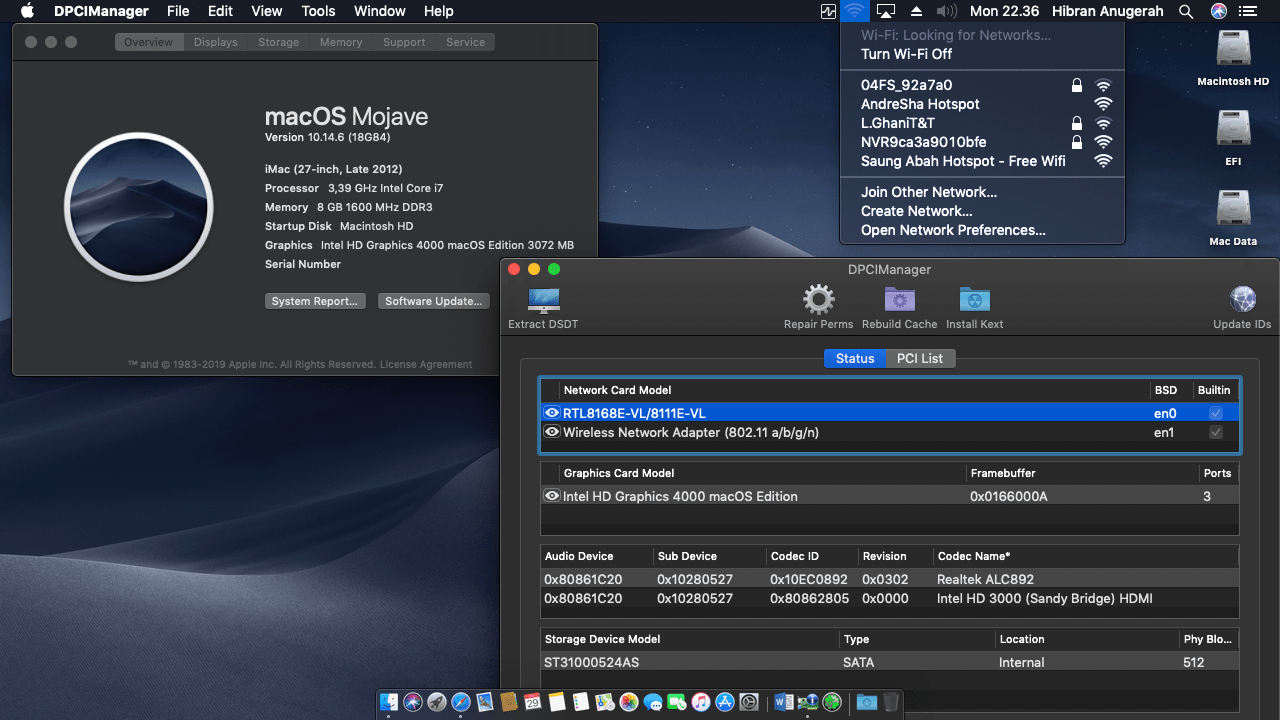Switch to Displays tab in About This Mac
Screen dimensions: 1280x720
click(216, 42)
